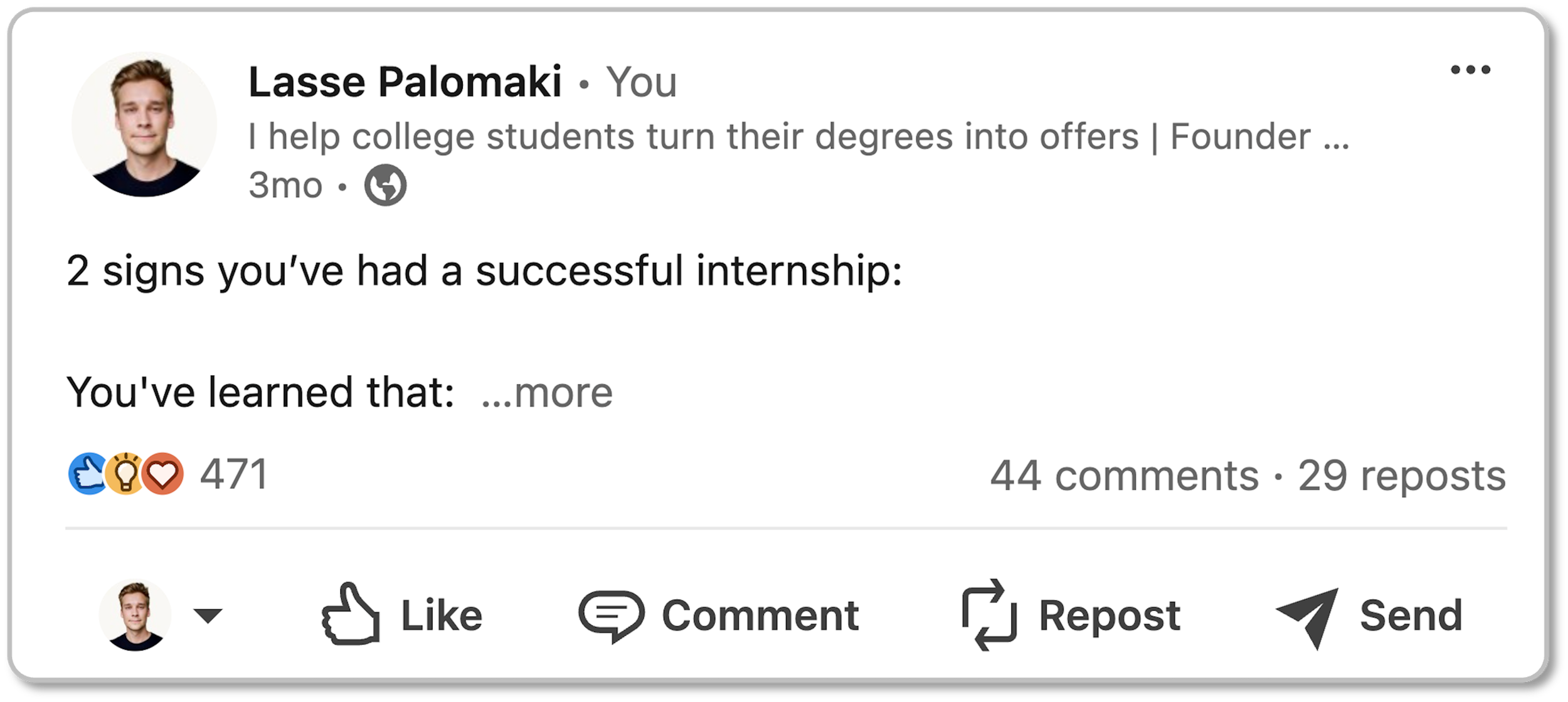1568x702 pixels.
Task: Click the red heart reaction icon
Action: click(163, 474)
